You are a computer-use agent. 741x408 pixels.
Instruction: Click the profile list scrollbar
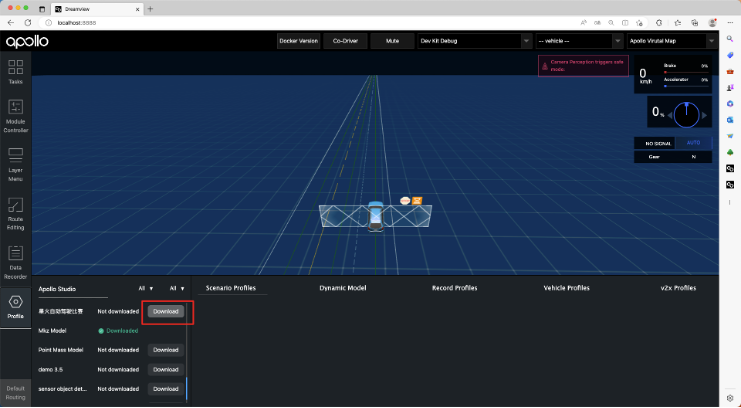187,389
